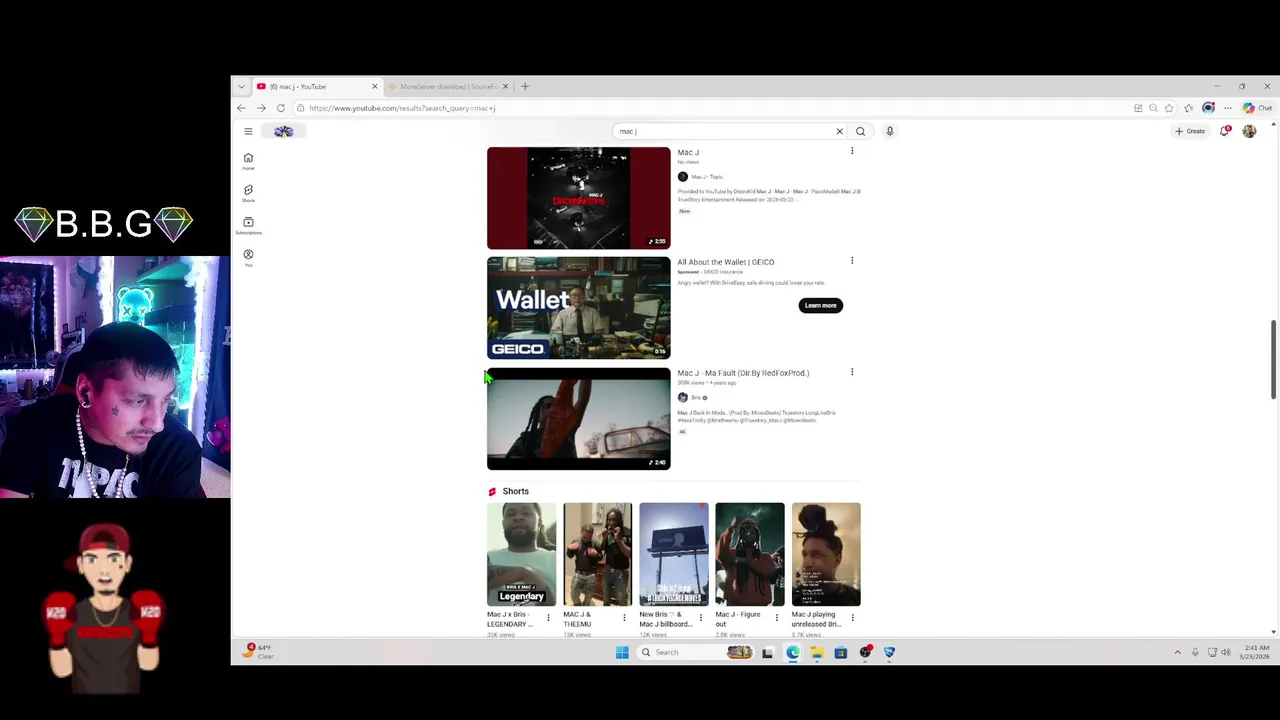Open the GEICO Wallet ad thumbnail
The height and width of the screenshot is (720, 1280).
click(x=578, y=308)
